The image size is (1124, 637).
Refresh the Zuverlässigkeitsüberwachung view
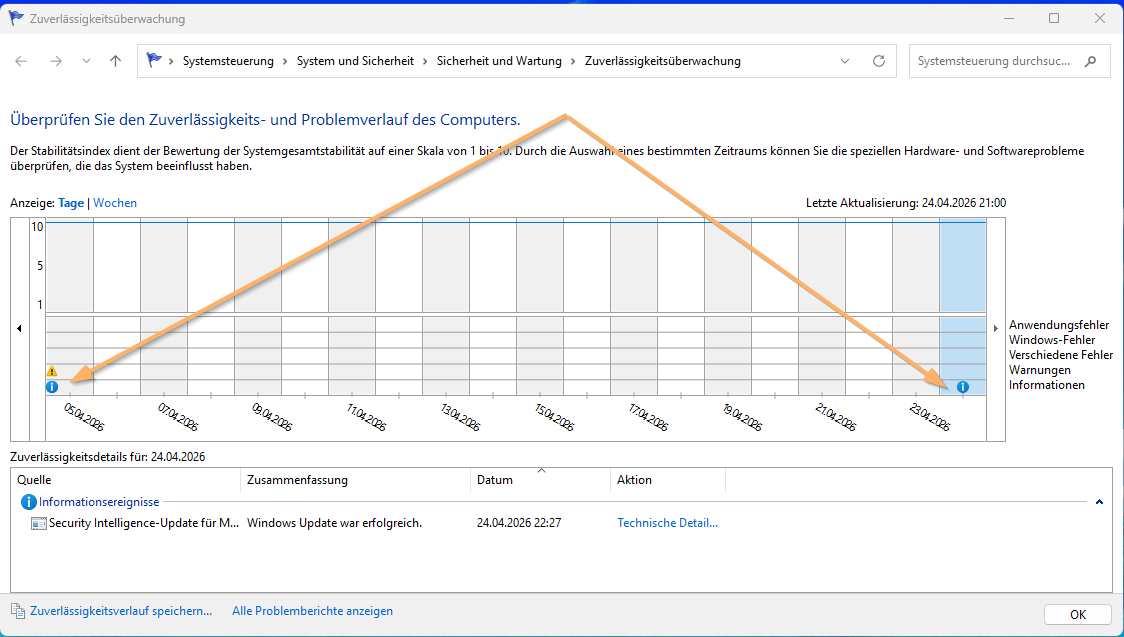879,62
